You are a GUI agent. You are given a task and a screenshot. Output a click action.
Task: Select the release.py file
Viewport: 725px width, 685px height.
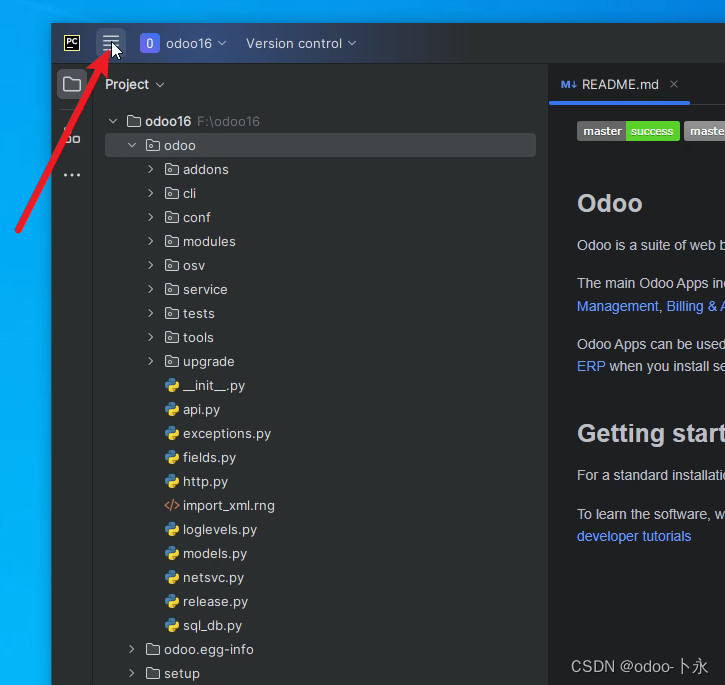tap(215, 602)
